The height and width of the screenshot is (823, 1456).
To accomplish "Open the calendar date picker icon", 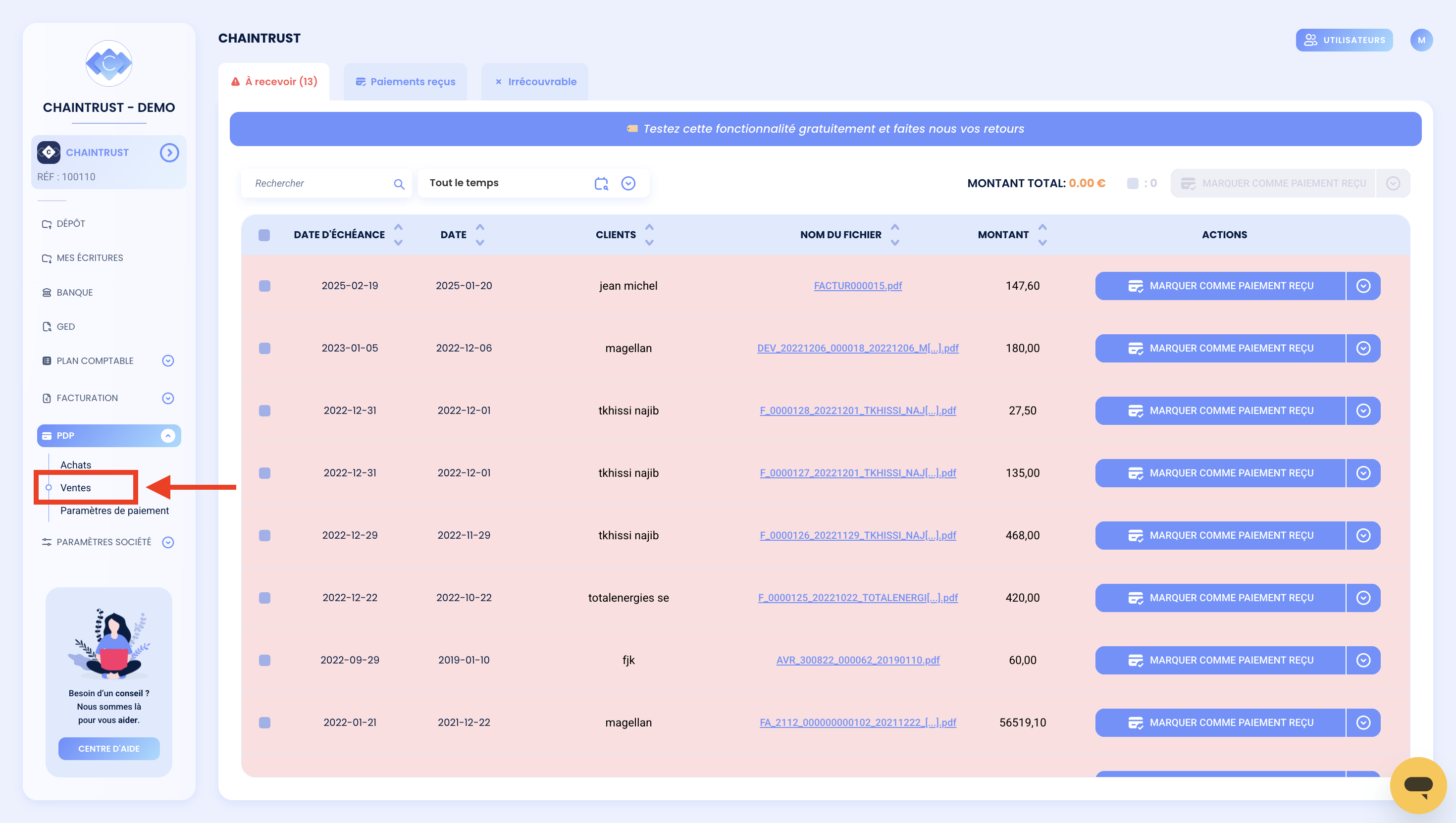I will 601,183.
